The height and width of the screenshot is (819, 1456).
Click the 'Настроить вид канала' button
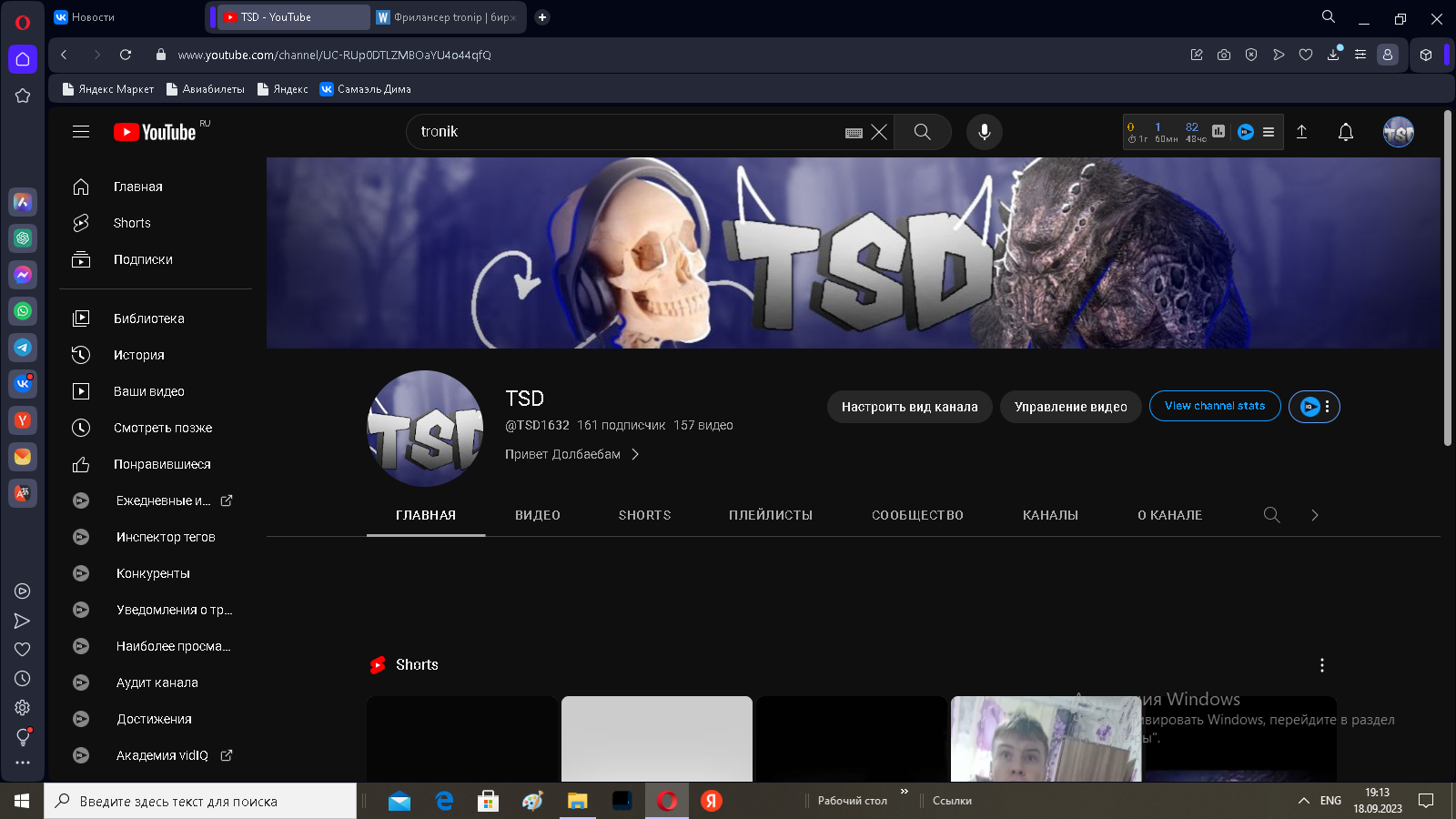point(909,407)
